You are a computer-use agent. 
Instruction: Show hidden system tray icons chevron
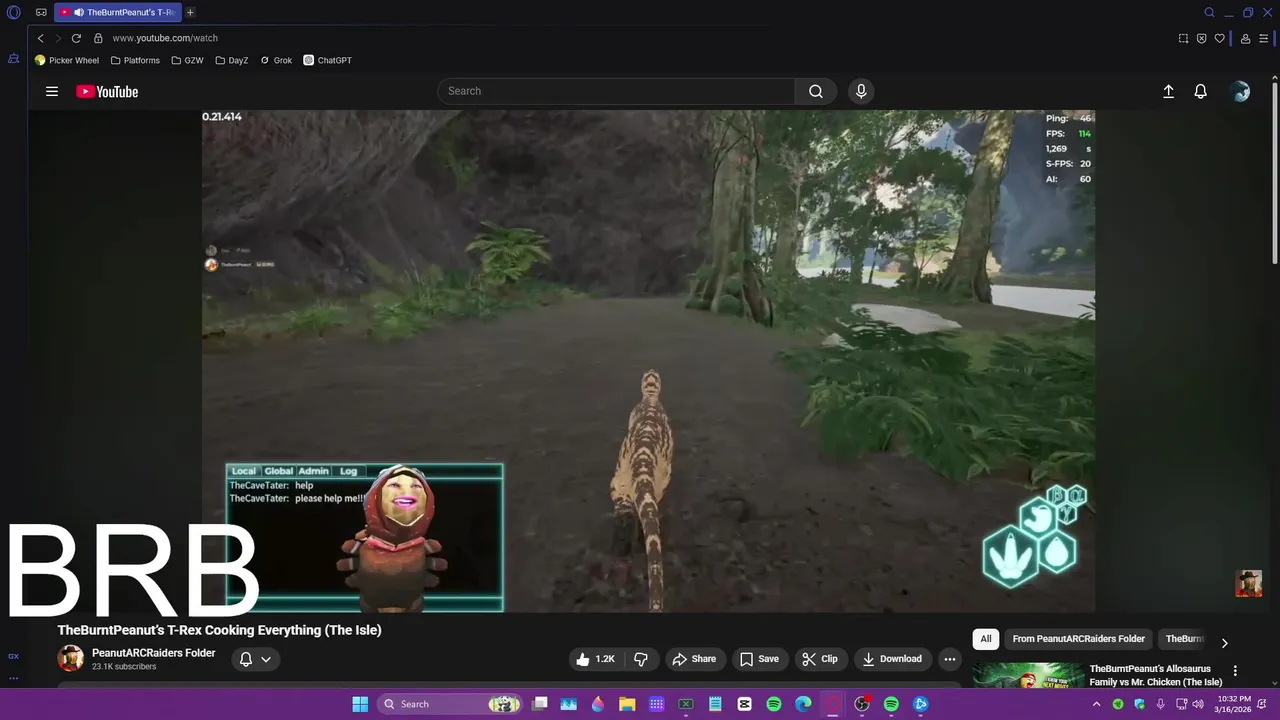click(x=1097, y=704)
